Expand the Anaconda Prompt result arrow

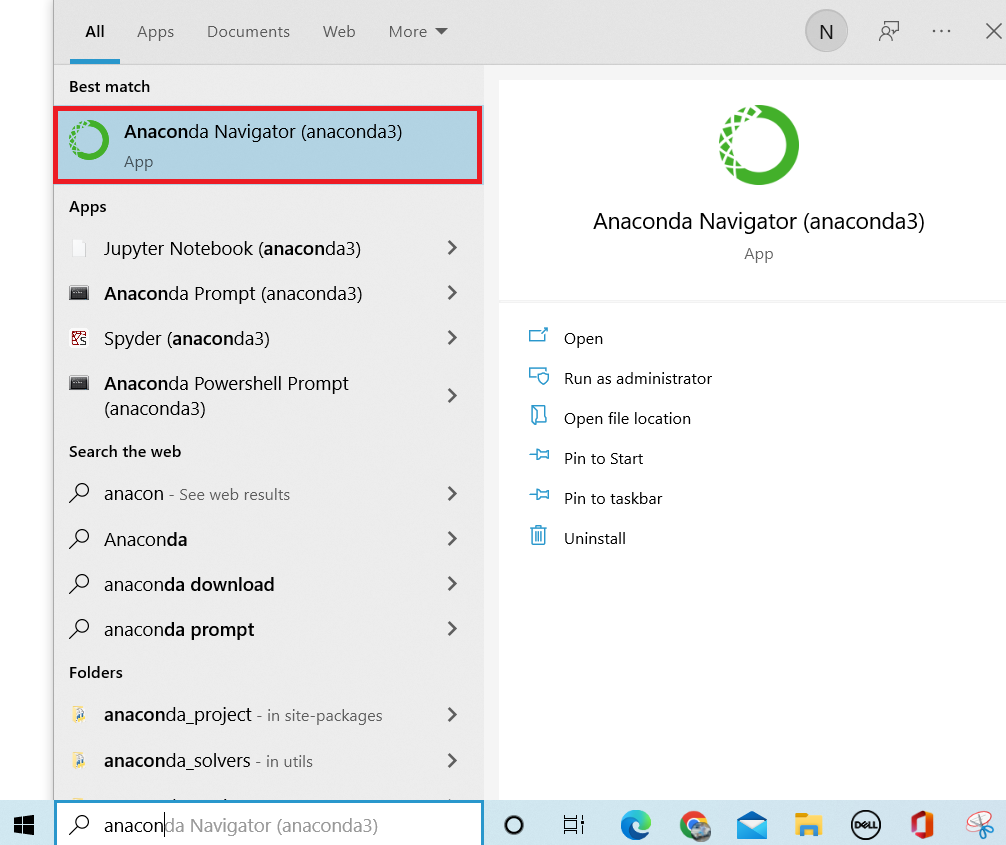pos(452,293)
